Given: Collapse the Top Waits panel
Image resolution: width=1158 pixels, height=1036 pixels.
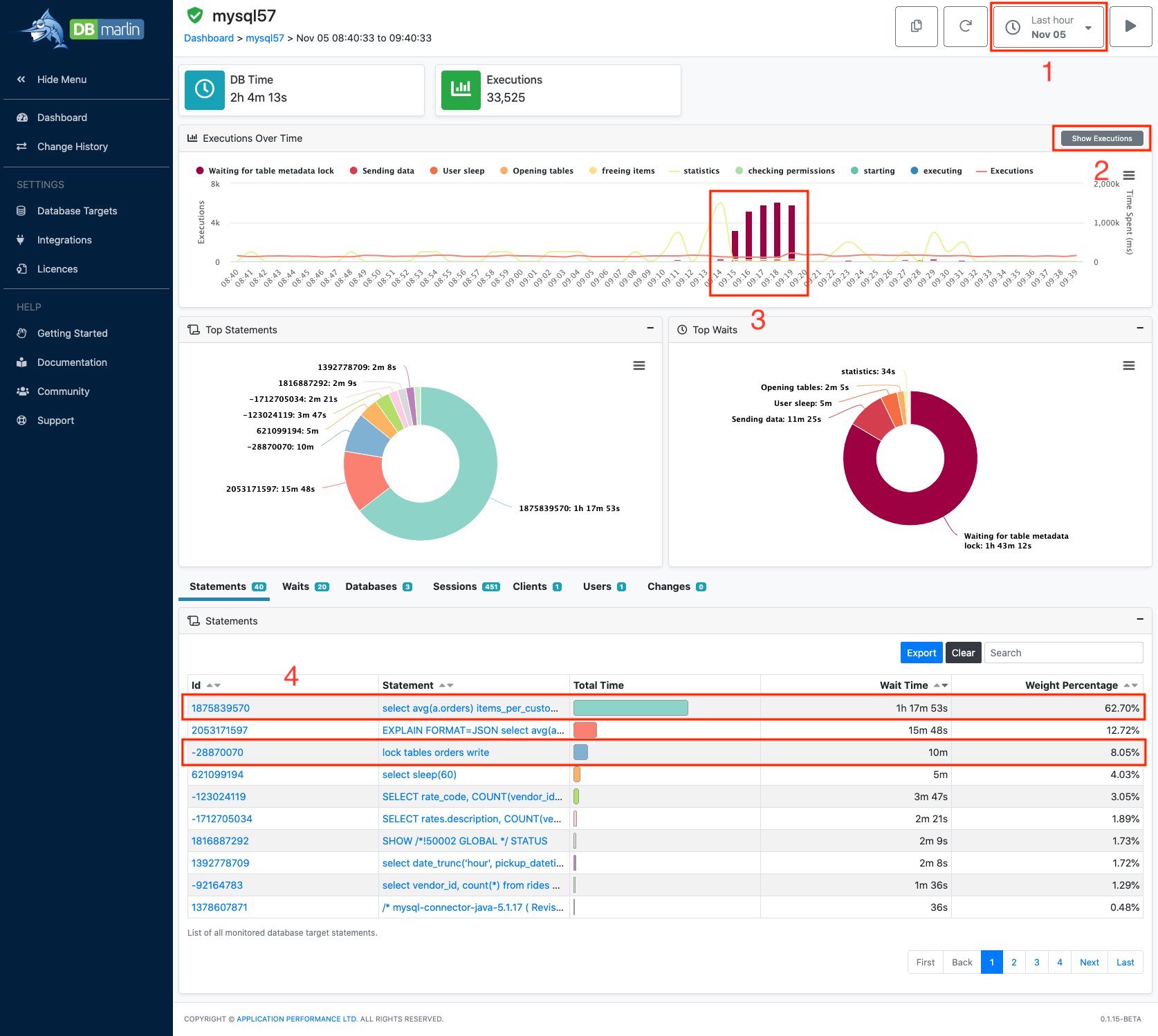Looking at the screenshot, I should pos(1140,328).
